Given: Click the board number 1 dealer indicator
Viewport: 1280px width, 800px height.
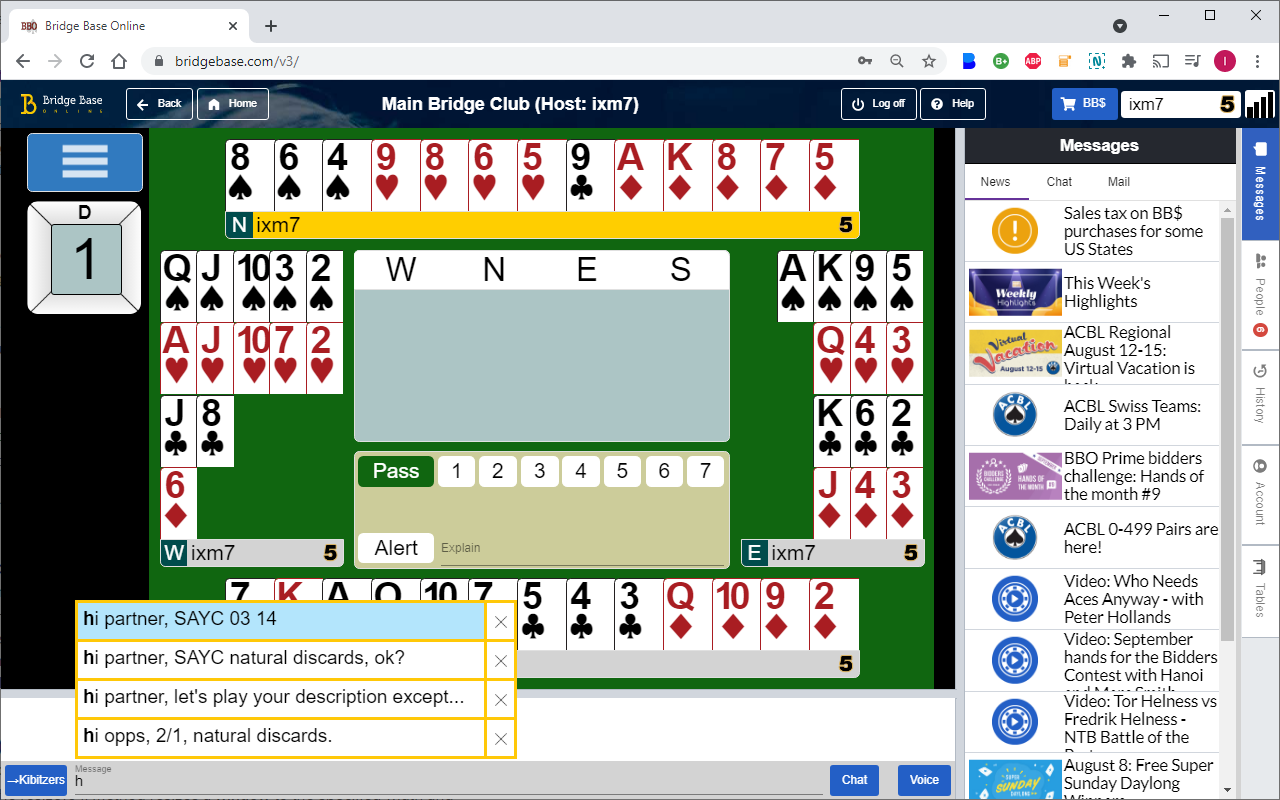Looking at the screenshot, I should pyautogui.click(x=85, y=258).
